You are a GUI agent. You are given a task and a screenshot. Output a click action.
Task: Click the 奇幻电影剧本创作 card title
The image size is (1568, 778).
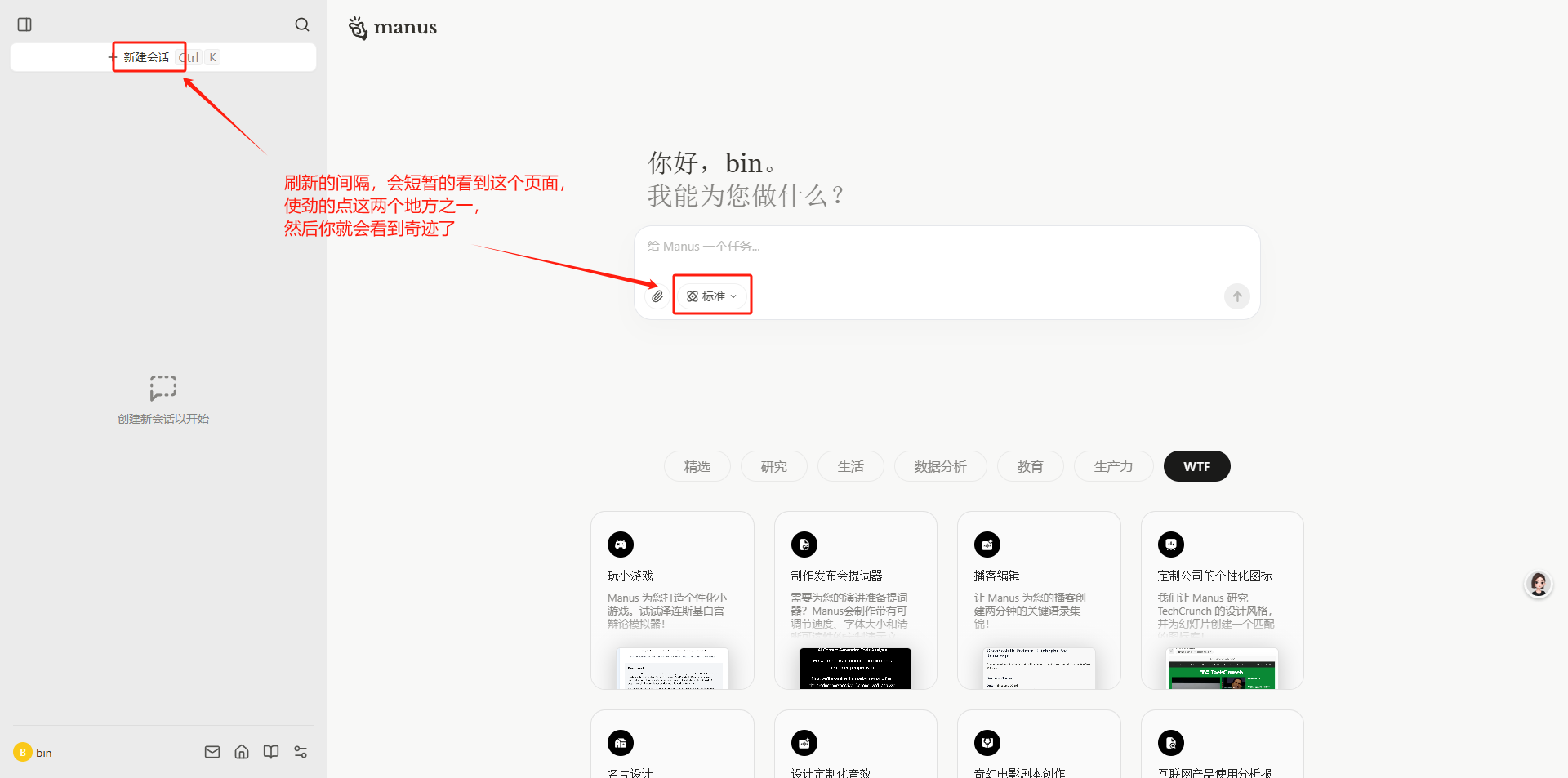pos(1020,772)
